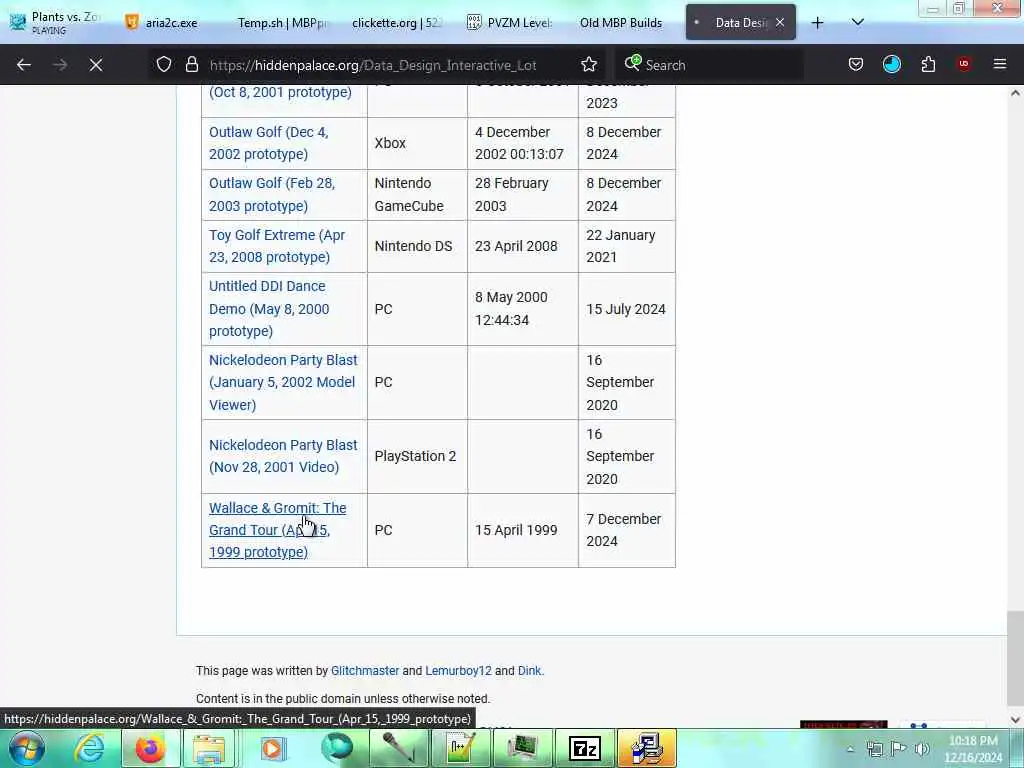The height and width of the screenshot is (768, 1024).
Task: Open the Oct 8, 2001 prototype link
Action: click(280, 92)
